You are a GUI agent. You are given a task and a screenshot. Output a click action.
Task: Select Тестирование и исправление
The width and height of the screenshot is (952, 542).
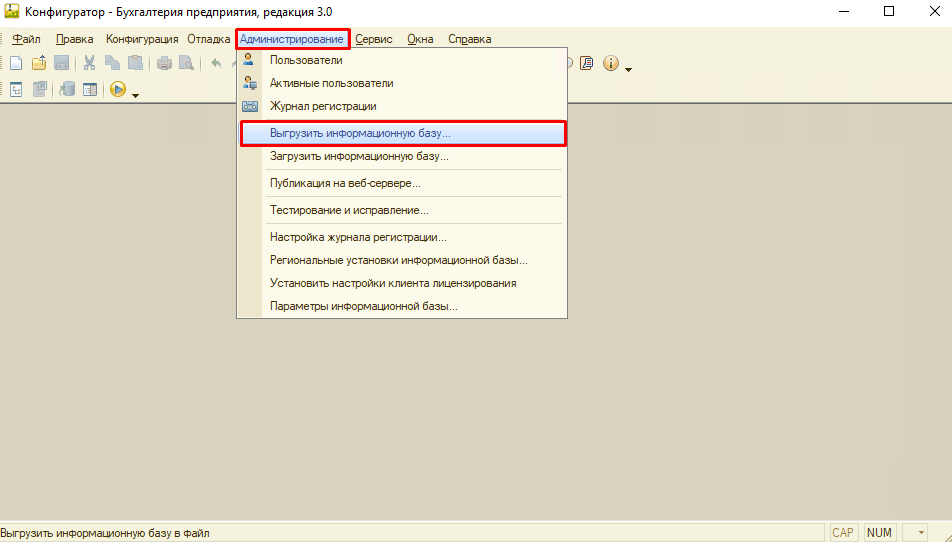(x=402, y=211)
